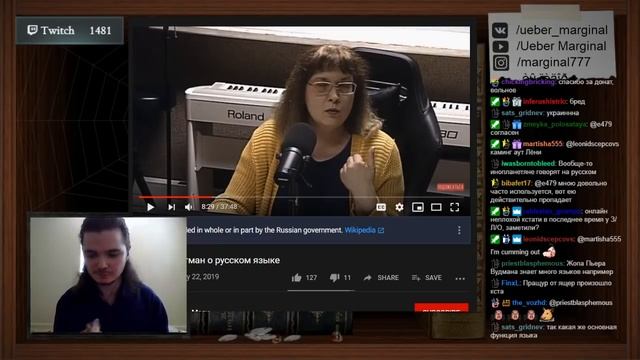The height and width of the screenshot is (360, 640).
Task: Click the @martisha555 mention in chat
Action: tap(599, 239)
